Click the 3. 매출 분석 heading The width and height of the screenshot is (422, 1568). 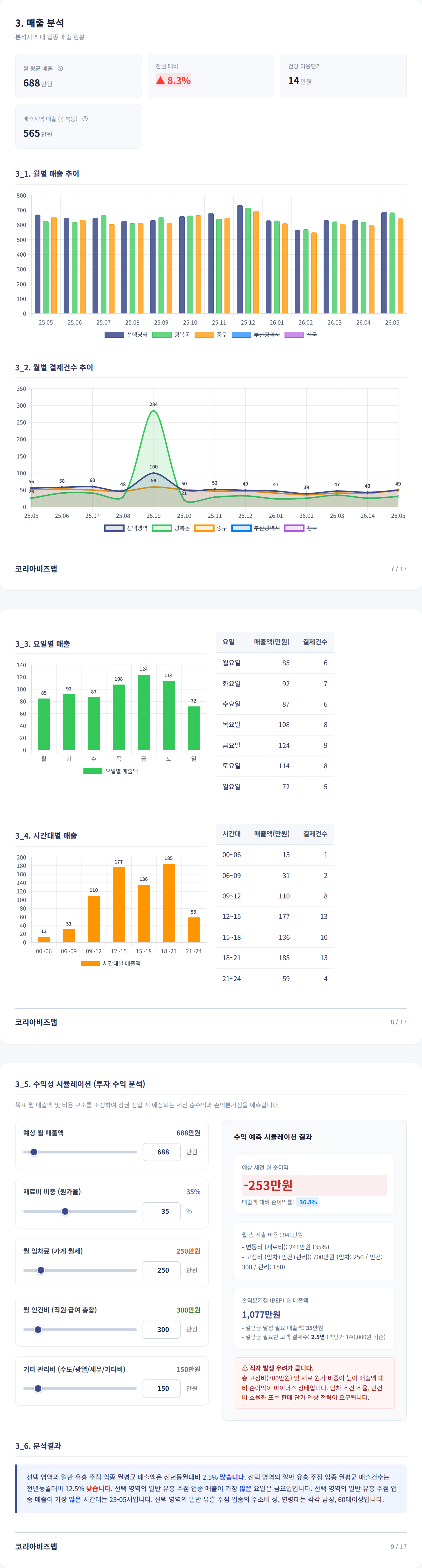coord(40,23)
